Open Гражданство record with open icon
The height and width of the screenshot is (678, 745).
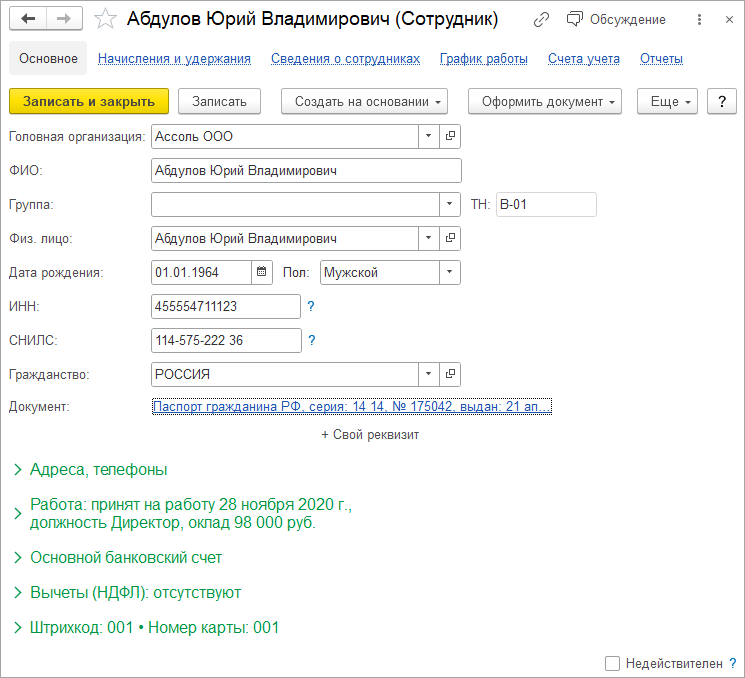coord(450,374)
